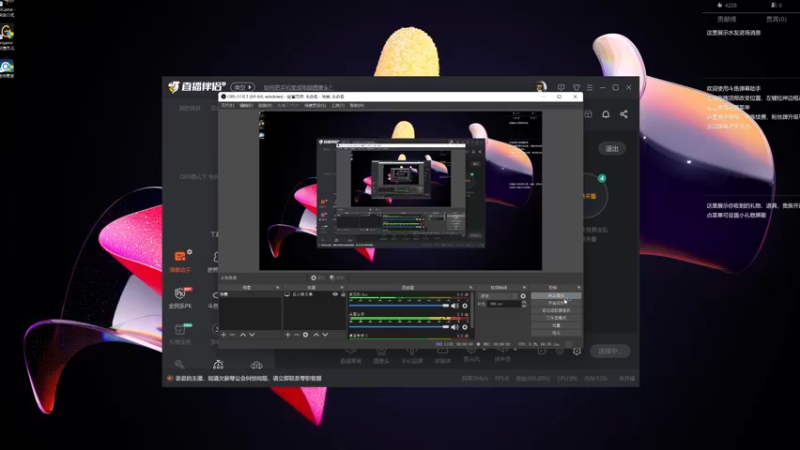
Task: Pop out the Controls dock header icon
Action: (x=579, y=288)
